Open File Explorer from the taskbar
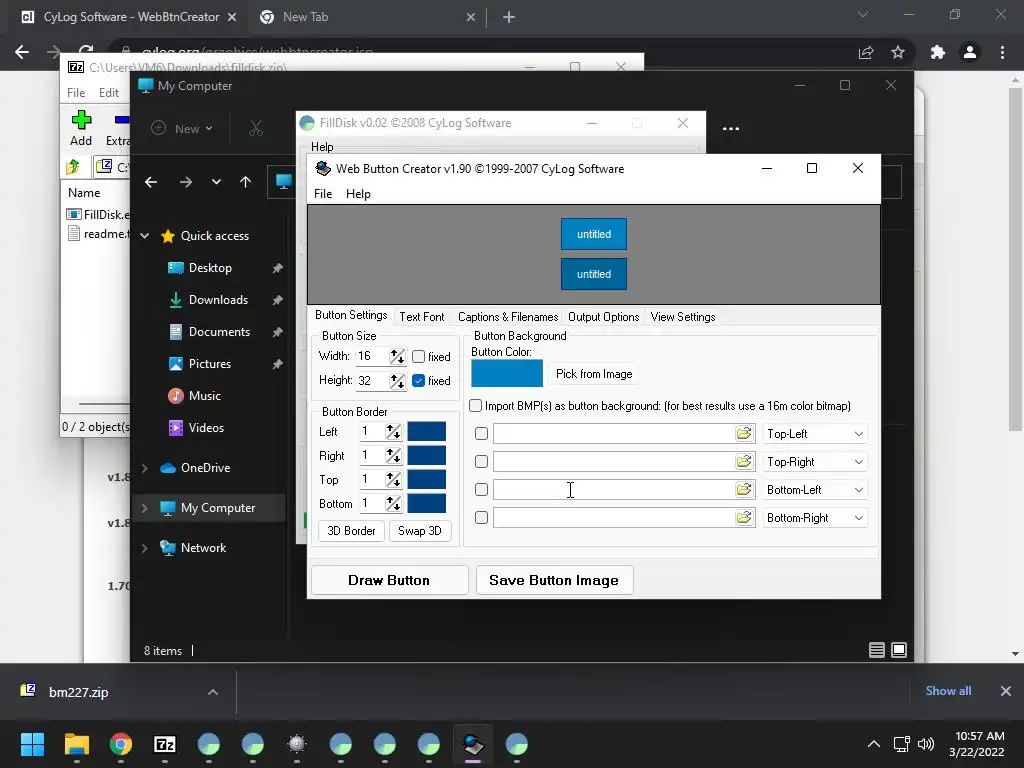The height and width of the screenshot is (768, 1024). (76, 744)
